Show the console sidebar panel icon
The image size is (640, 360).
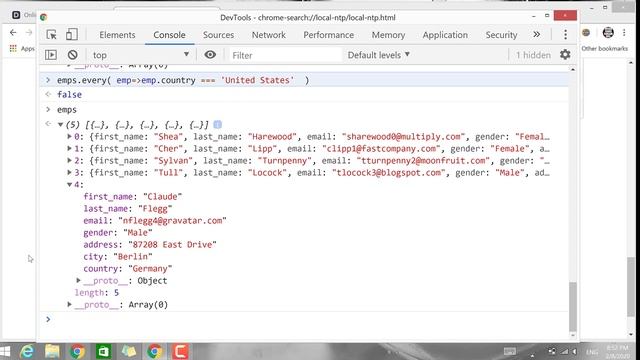pos(51,55)
